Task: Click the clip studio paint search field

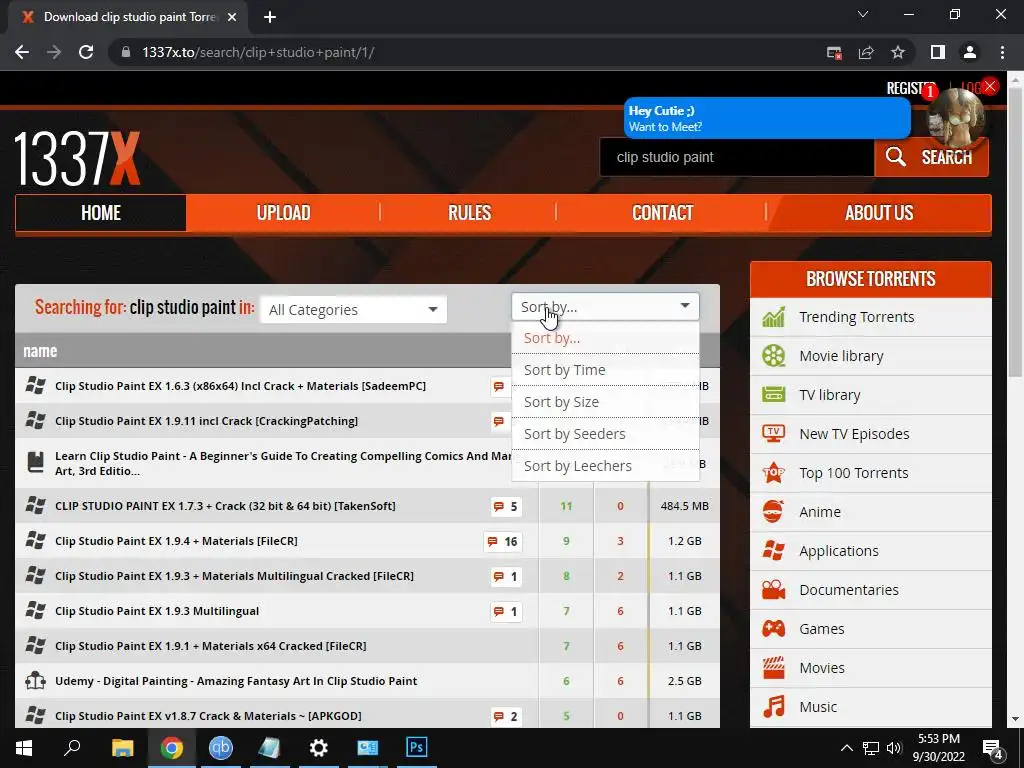Action: click(737, 157)
